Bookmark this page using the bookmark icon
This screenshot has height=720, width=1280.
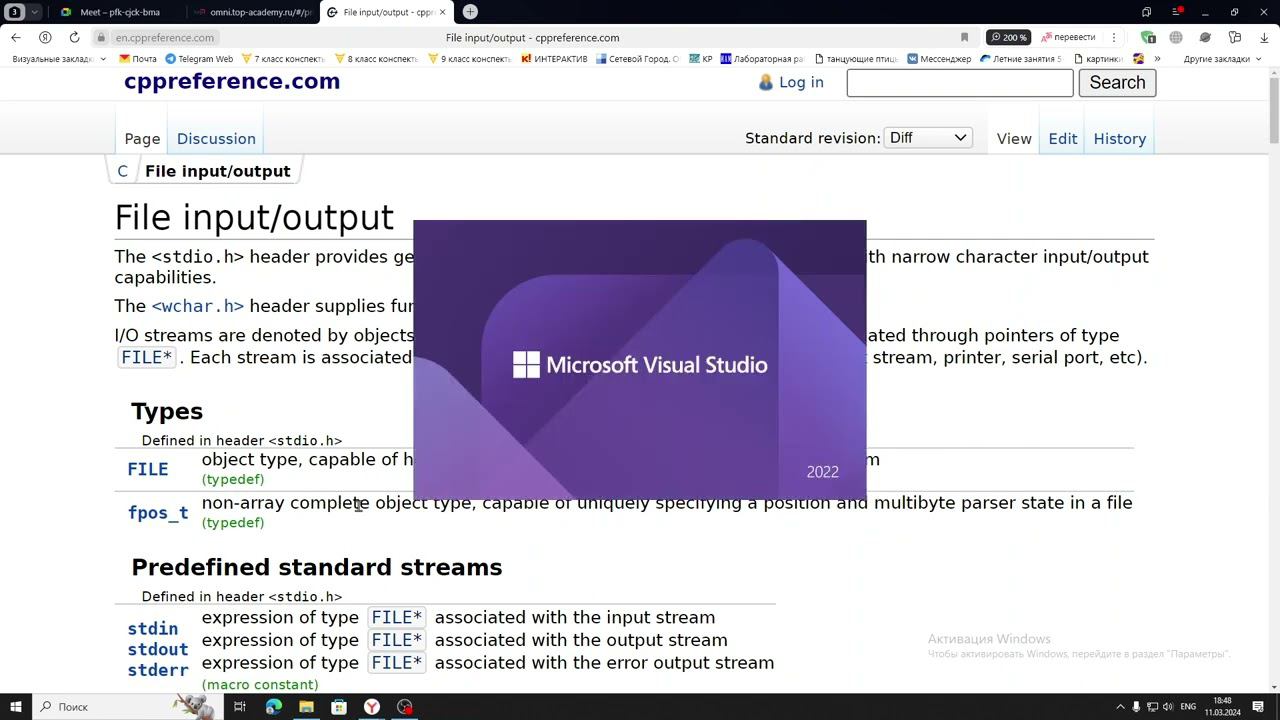(x=964, y=37)
